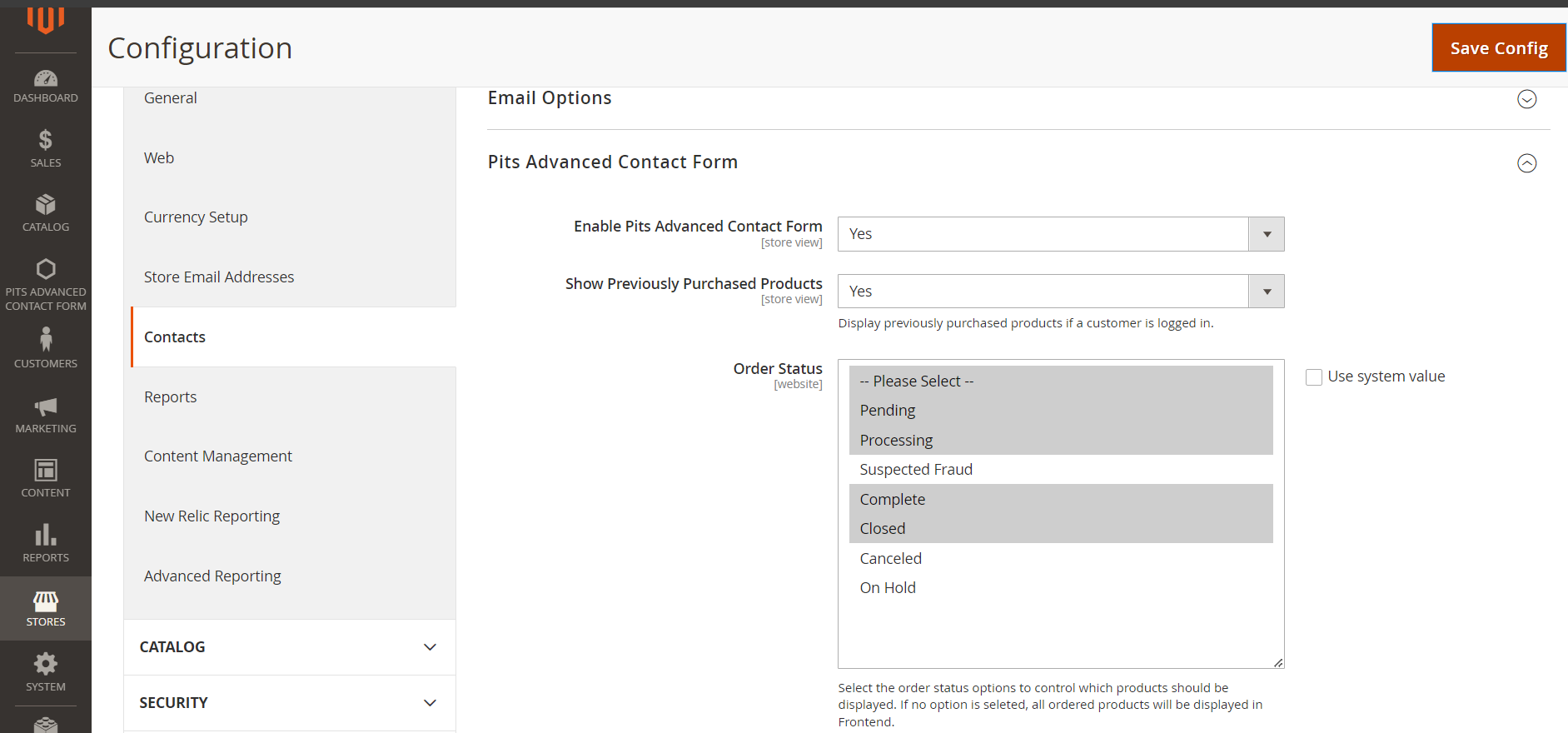Expand the CATALOG configuration group
The height and width of the screenshot is (733, 1568).
point(289,647)
